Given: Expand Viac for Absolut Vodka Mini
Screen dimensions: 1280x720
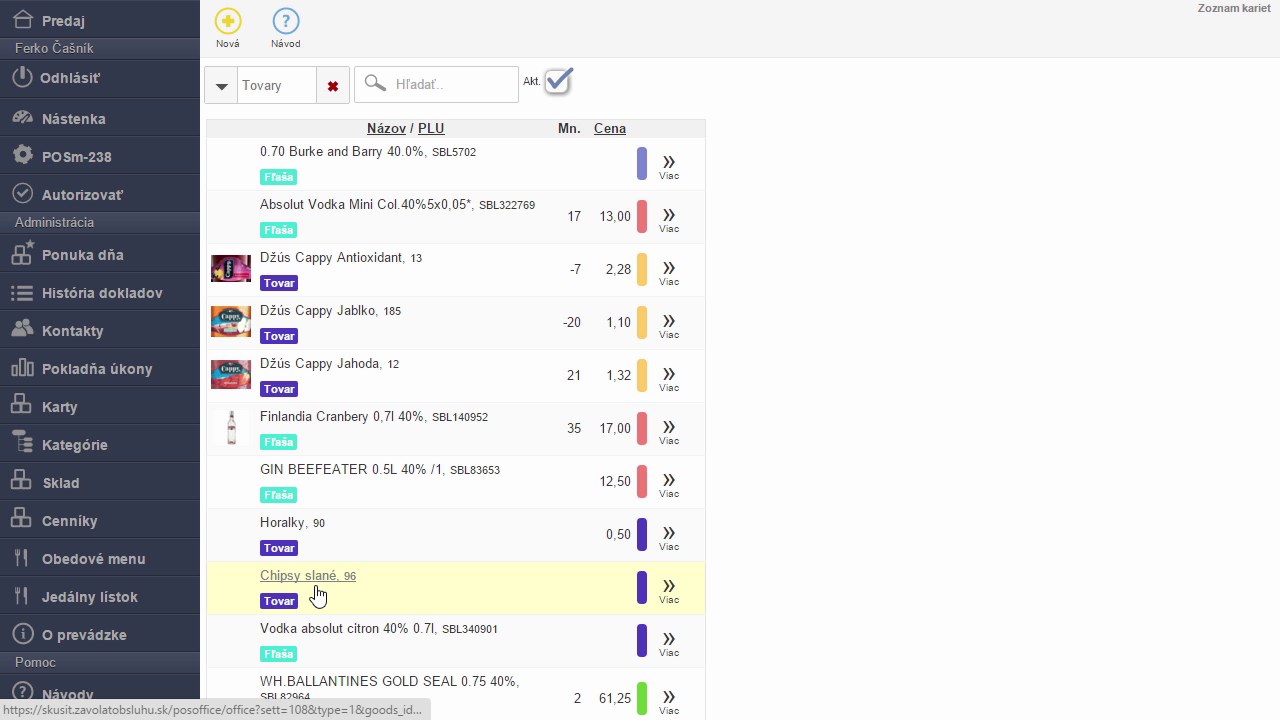Looking at the screenshot, I should point(669,219).
